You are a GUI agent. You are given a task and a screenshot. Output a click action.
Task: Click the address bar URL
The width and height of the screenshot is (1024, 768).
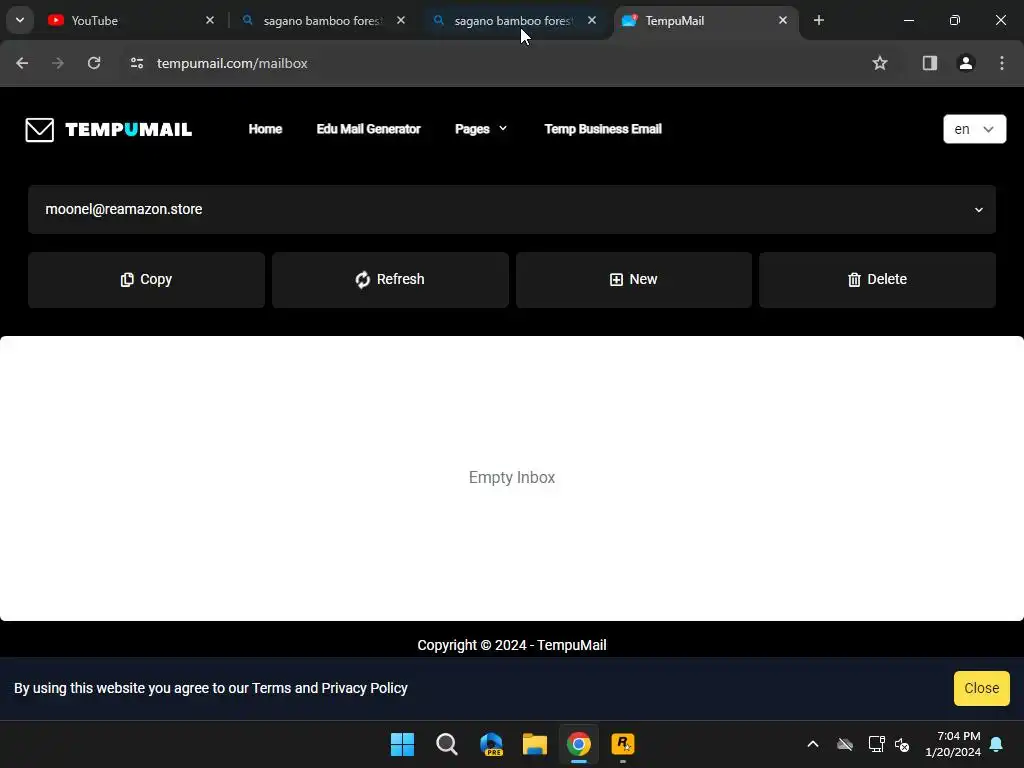click(x=232, y=63)
